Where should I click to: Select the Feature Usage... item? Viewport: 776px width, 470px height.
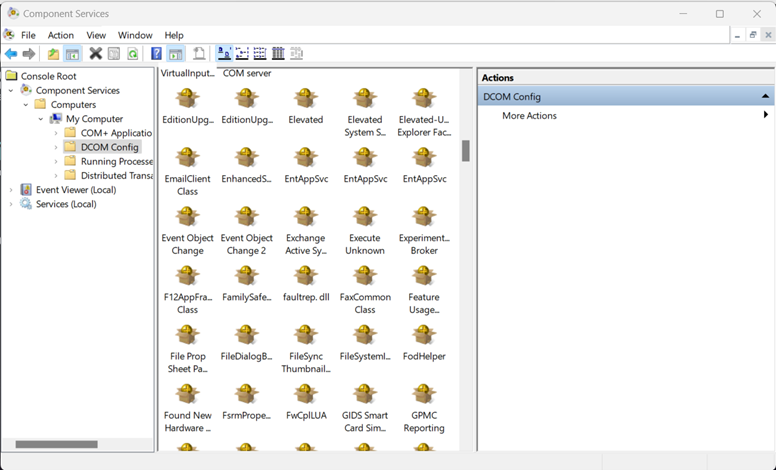424,289
